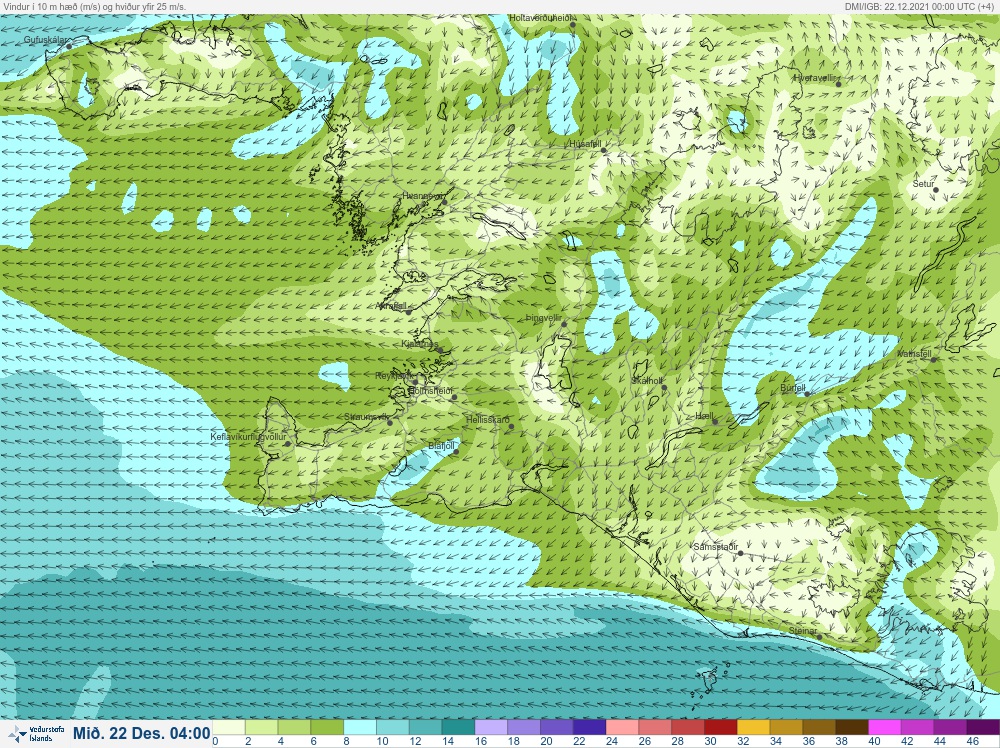Click the Hveravellir station label
This screenshot has width=1000, height=748.
[x=814, y=78]
